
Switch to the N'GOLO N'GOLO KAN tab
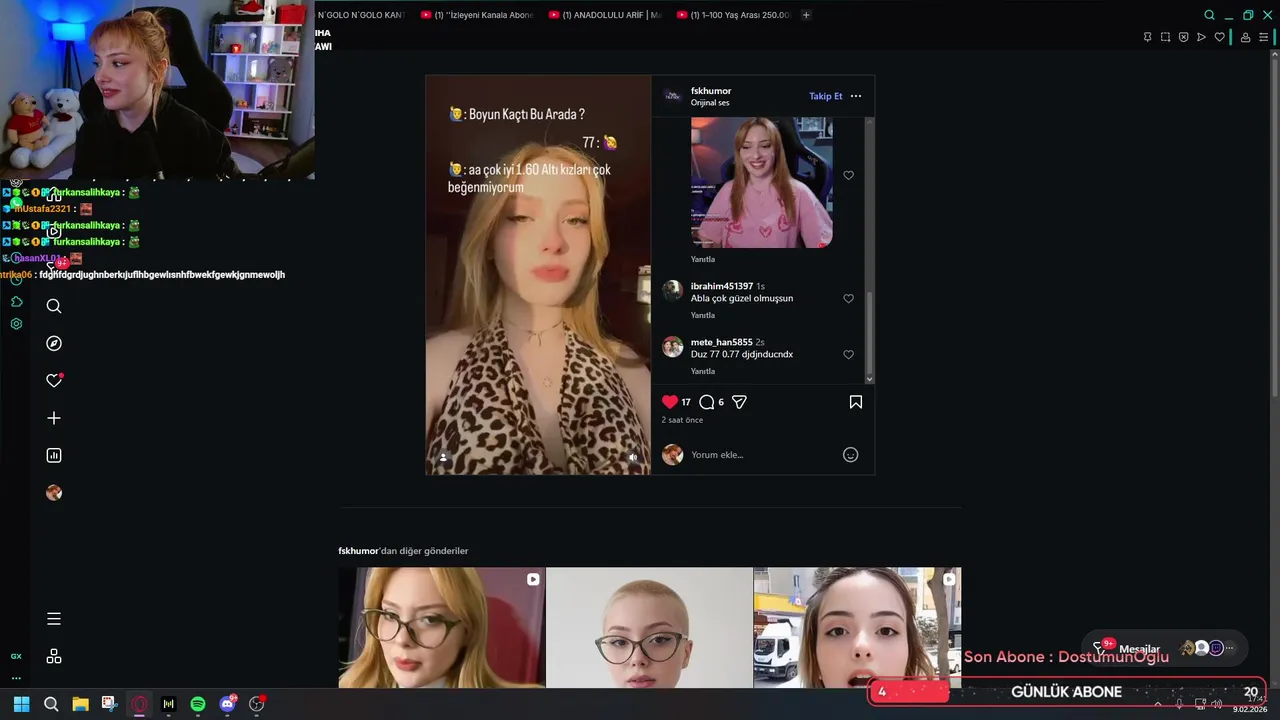[x=360, y=15]
